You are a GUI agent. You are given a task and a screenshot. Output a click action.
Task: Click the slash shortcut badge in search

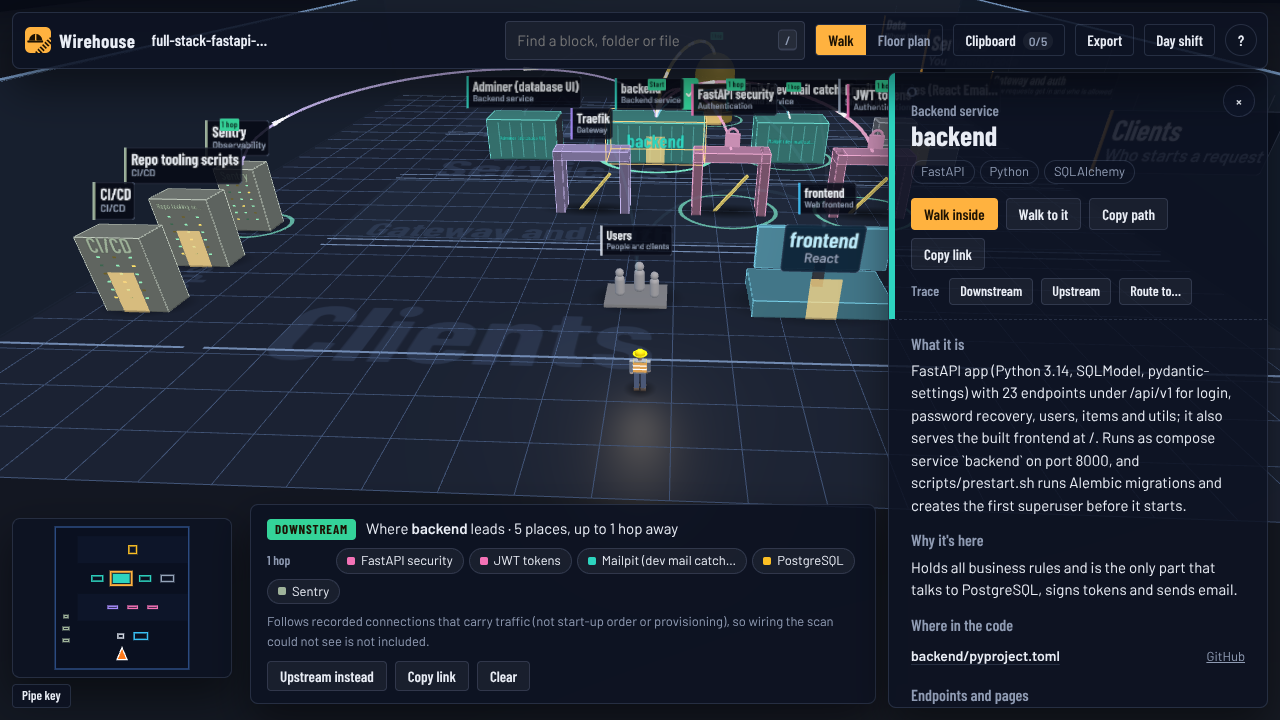pyautogui.click(x=788, y=41)
